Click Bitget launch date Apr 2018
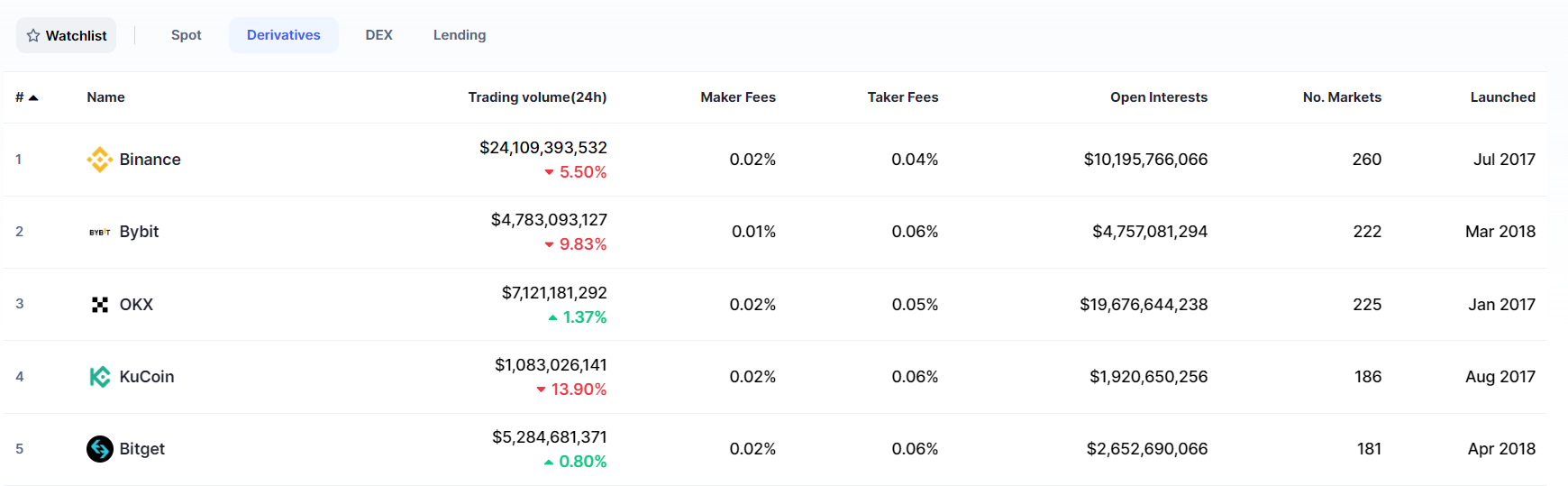This screenshot has width=1568, height=486. (x=1501, y=449)
